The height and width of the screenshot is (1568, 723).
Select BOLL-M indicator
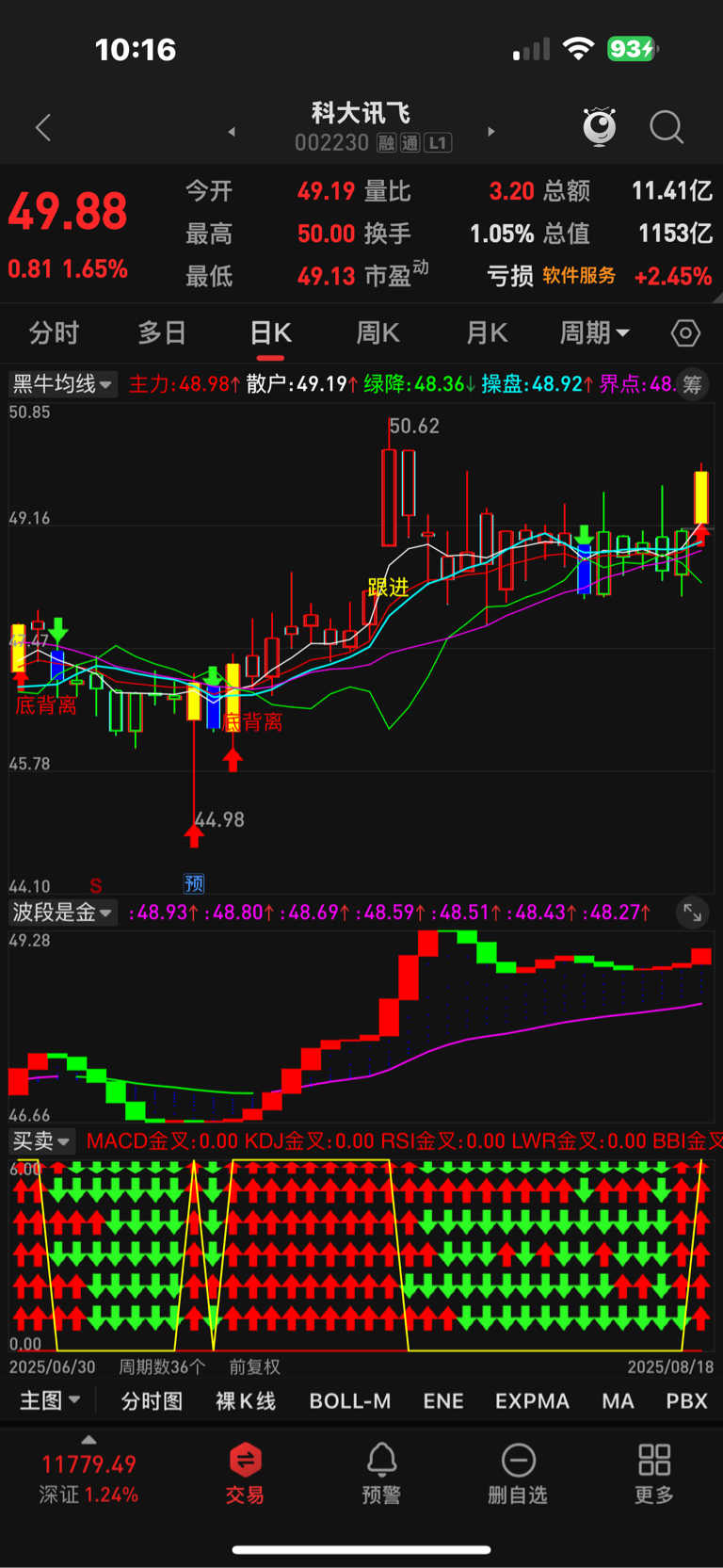350,1401
